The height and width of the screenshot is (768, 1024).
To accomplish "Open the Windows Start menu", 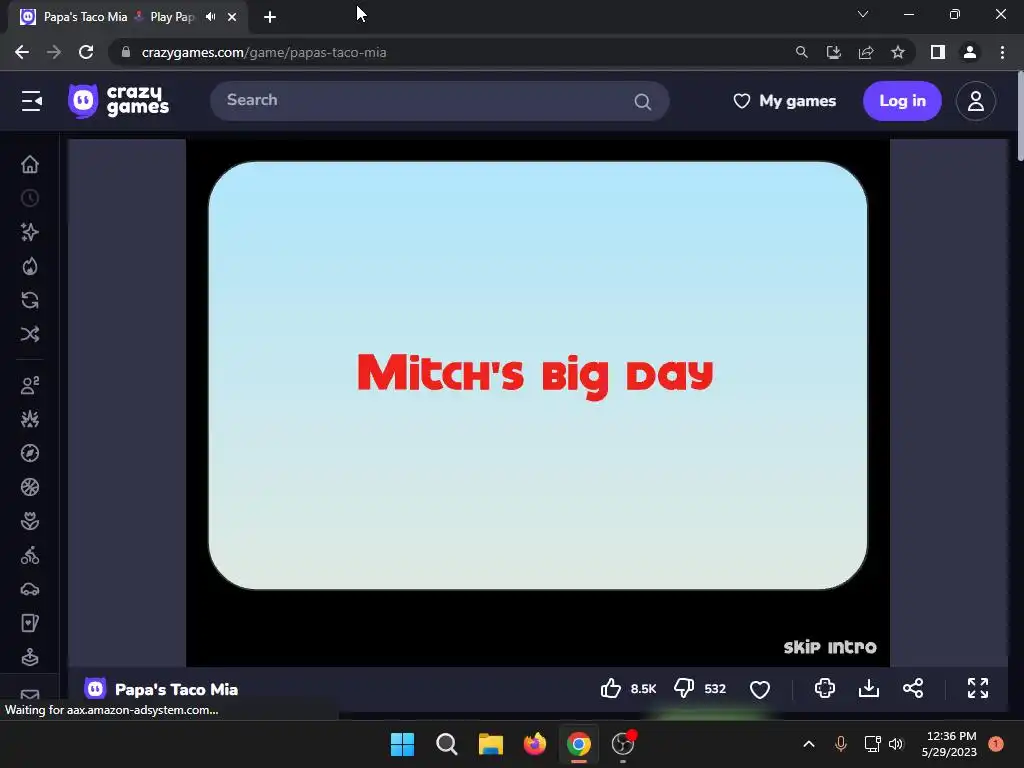I will click(402, 744).
